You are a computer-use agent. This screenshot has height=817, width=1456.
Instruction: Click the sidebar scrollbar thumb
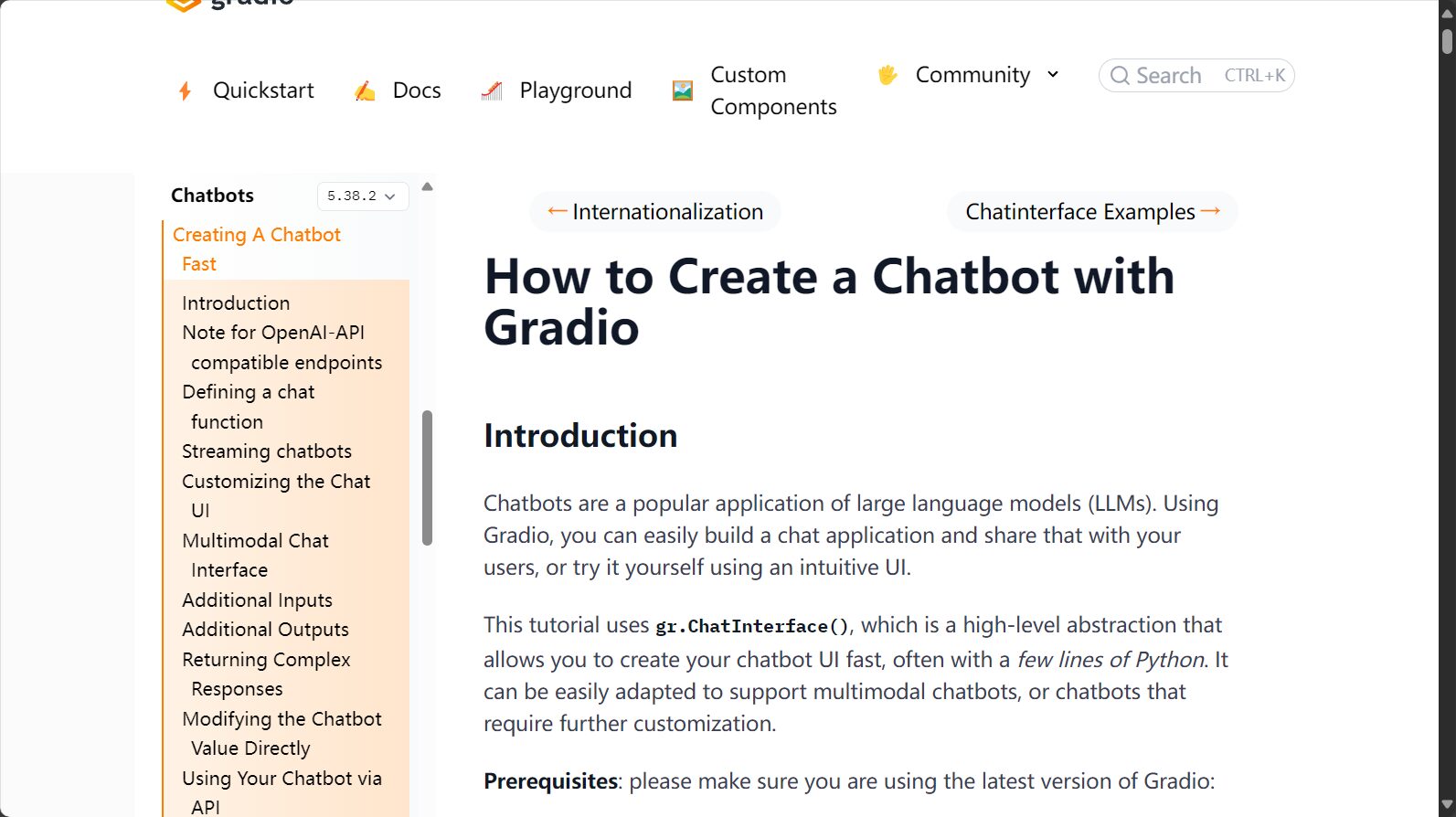[427, 478]
